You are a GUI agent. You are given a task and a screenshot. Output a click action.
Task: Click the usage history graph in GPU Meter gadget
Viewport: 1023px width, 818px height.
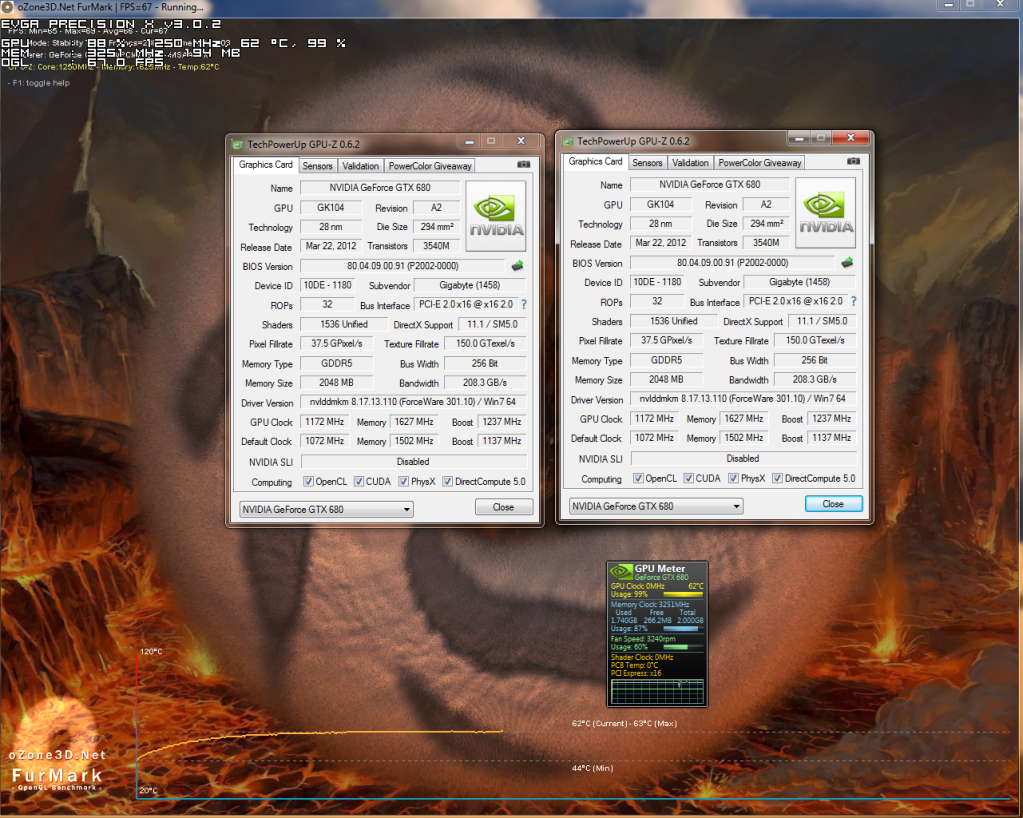tap(657, 691)
